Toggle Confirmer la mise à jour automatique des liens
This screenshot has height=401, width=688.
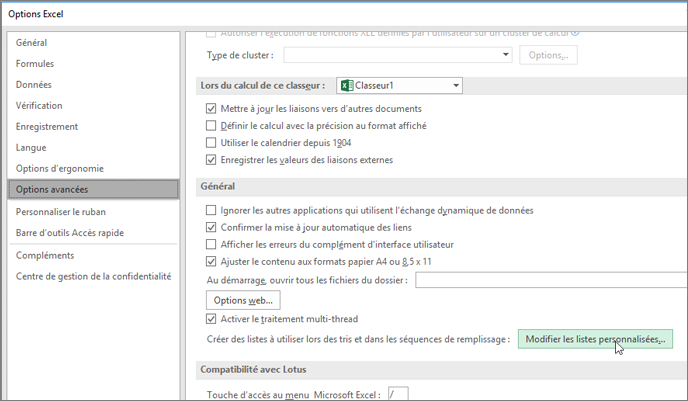(x=211, y=227)
